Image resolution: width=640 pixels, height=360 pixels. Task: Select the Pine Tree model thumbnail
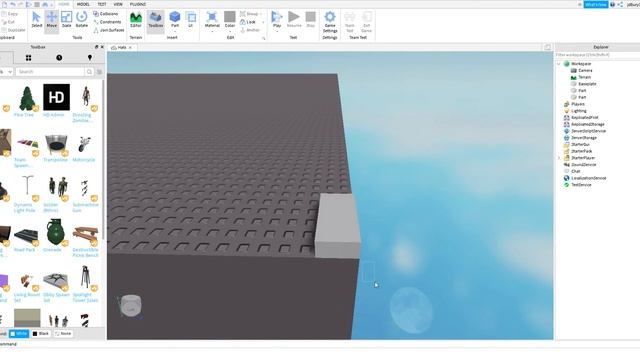tap(27, 98)
